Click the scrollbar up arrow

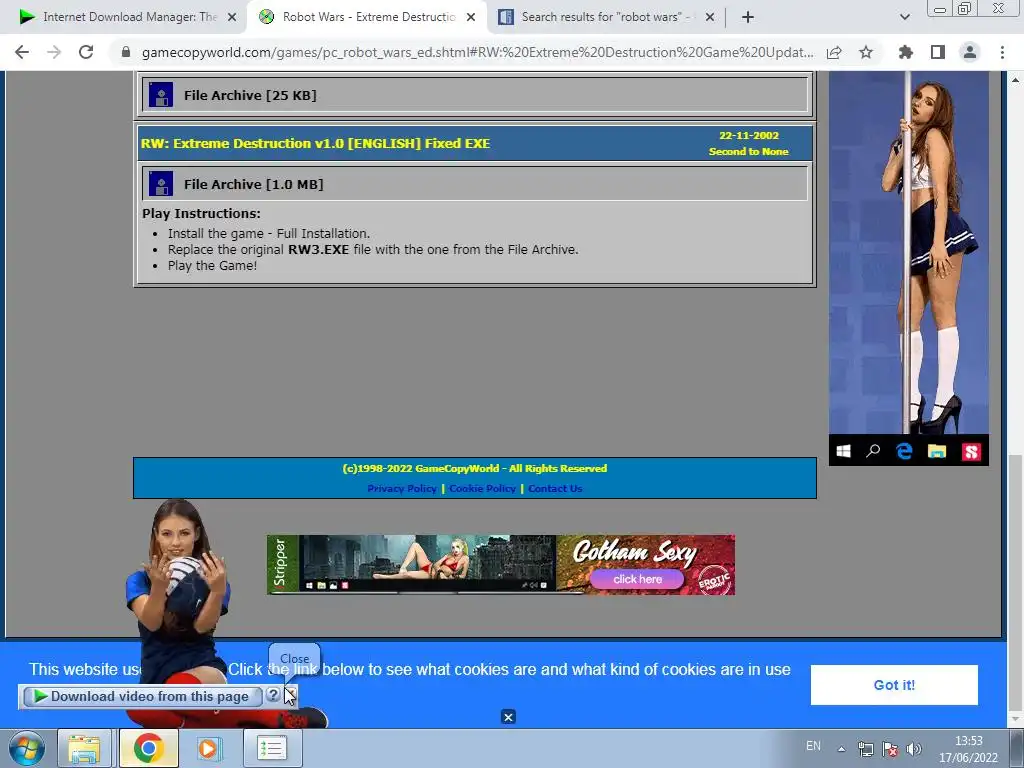pyautogui.click(x=1016, y=80)
